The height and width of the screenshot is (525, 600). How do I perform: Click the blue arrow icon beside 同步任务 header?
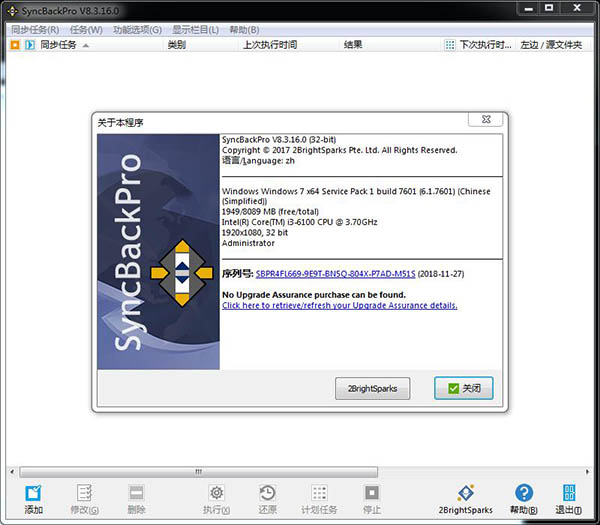pos(29,45)
